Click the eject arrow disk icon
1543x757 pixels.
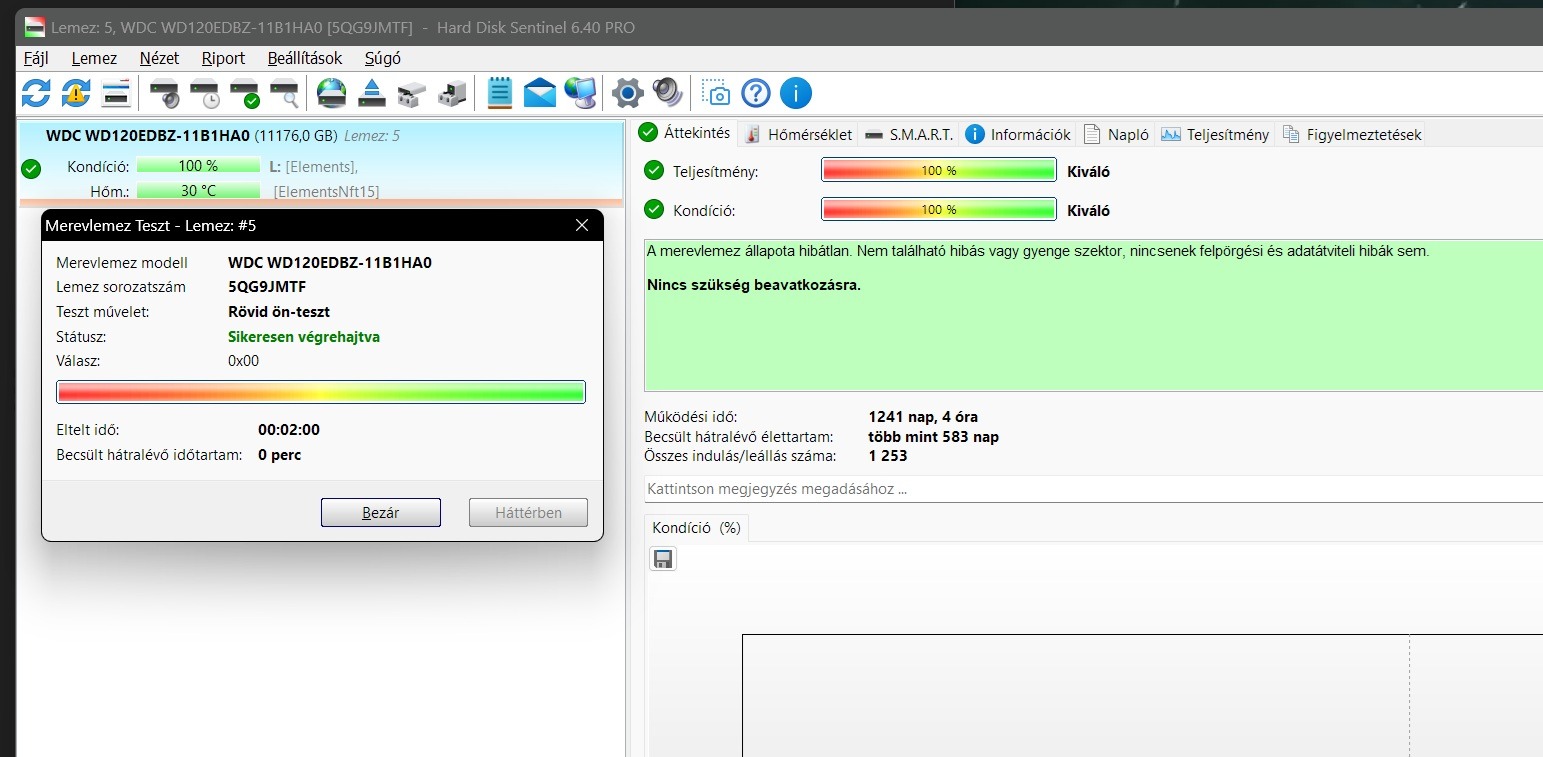tap(371, 93)
